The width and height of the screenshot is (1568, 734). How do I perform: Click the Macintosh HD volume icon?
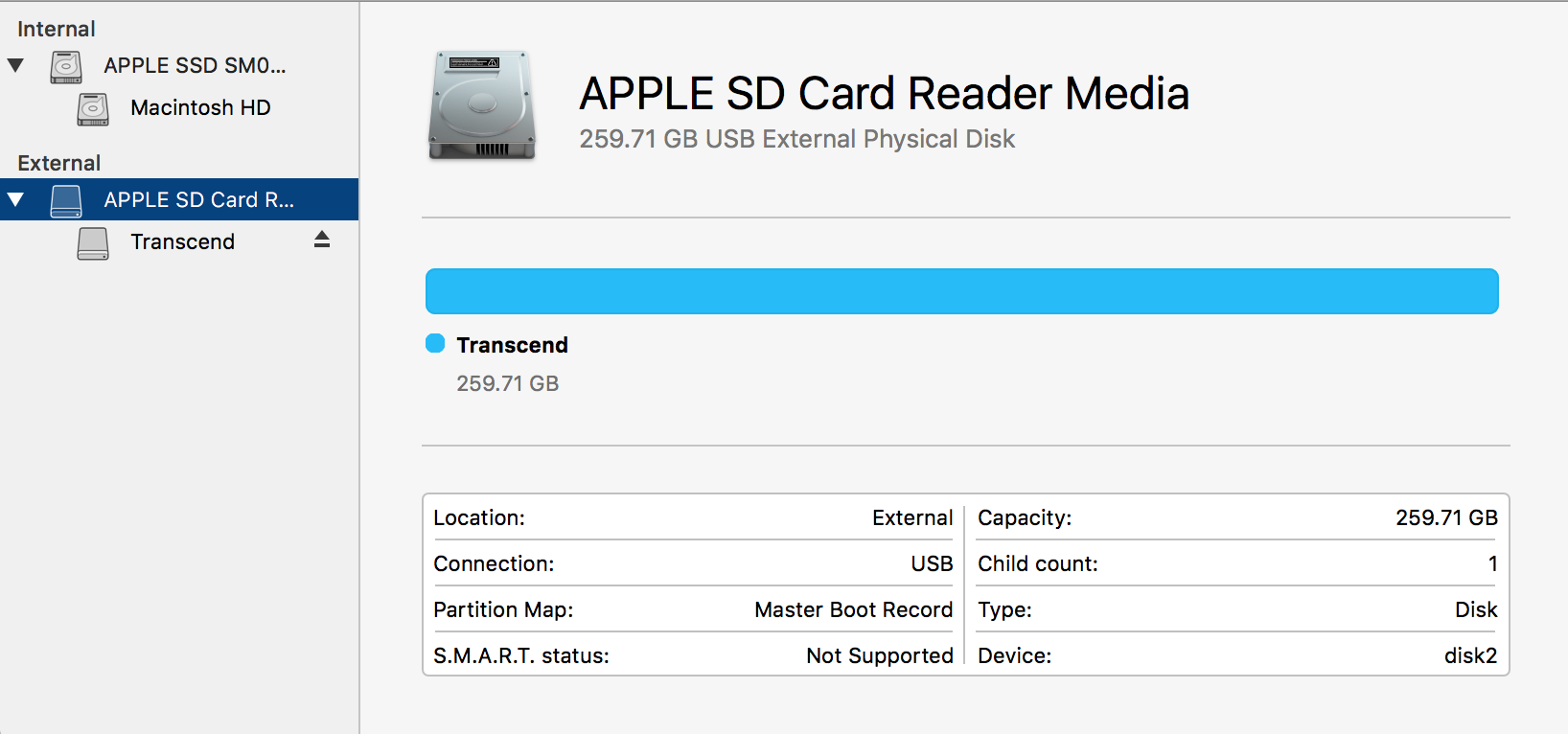tap(93, 108)
